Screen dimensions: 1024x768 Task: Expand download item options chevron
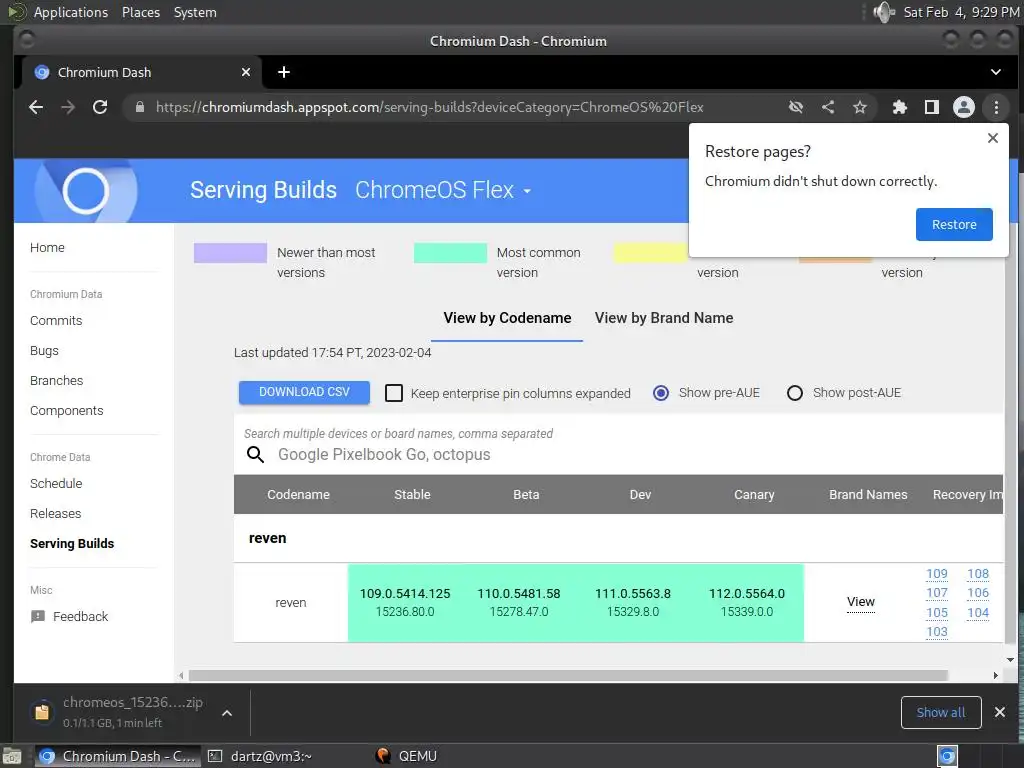[x=227, y=713]
